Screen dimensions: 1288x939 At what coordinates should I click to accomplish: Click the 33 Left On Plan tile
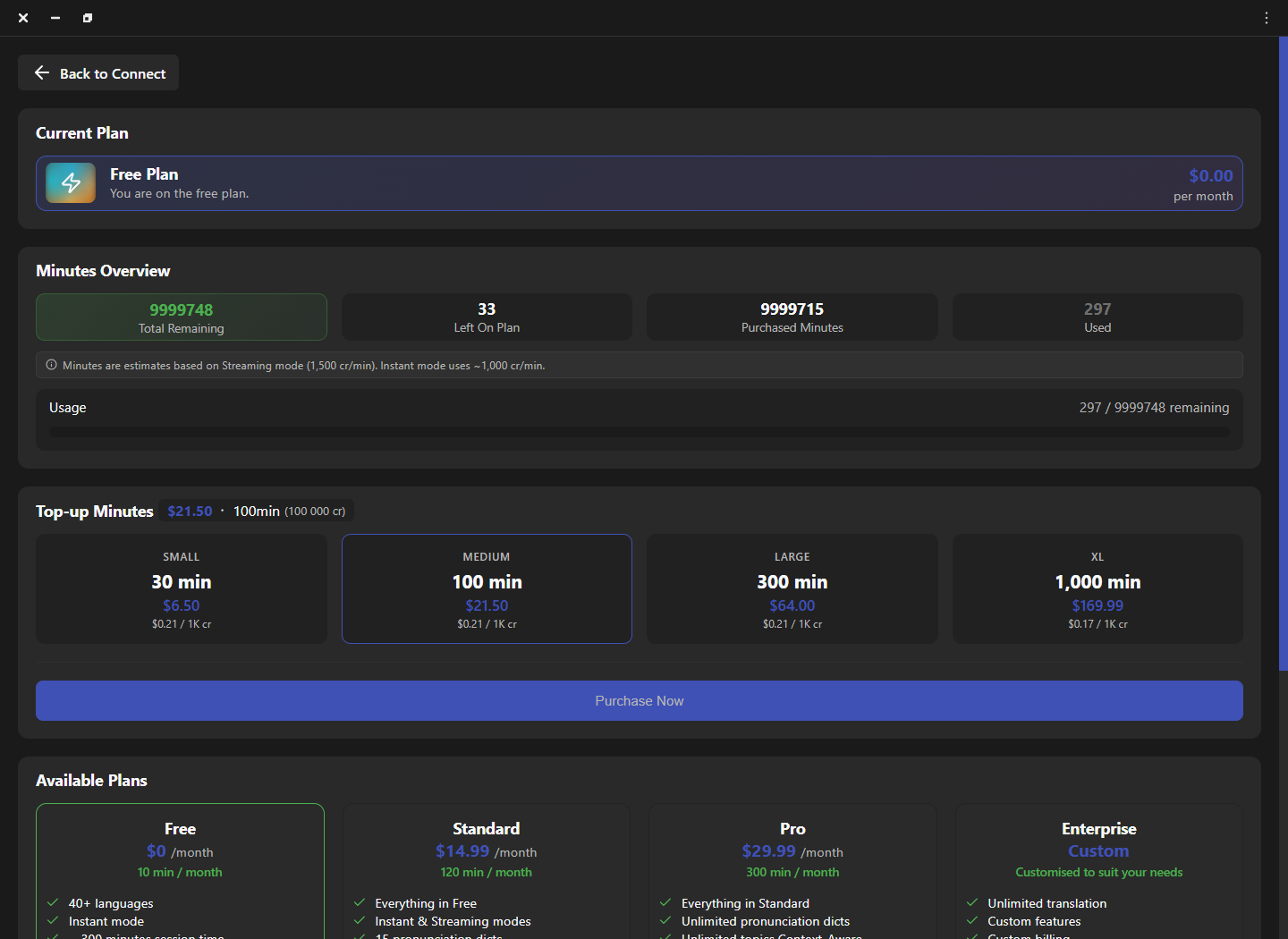(x=487, y=317)
